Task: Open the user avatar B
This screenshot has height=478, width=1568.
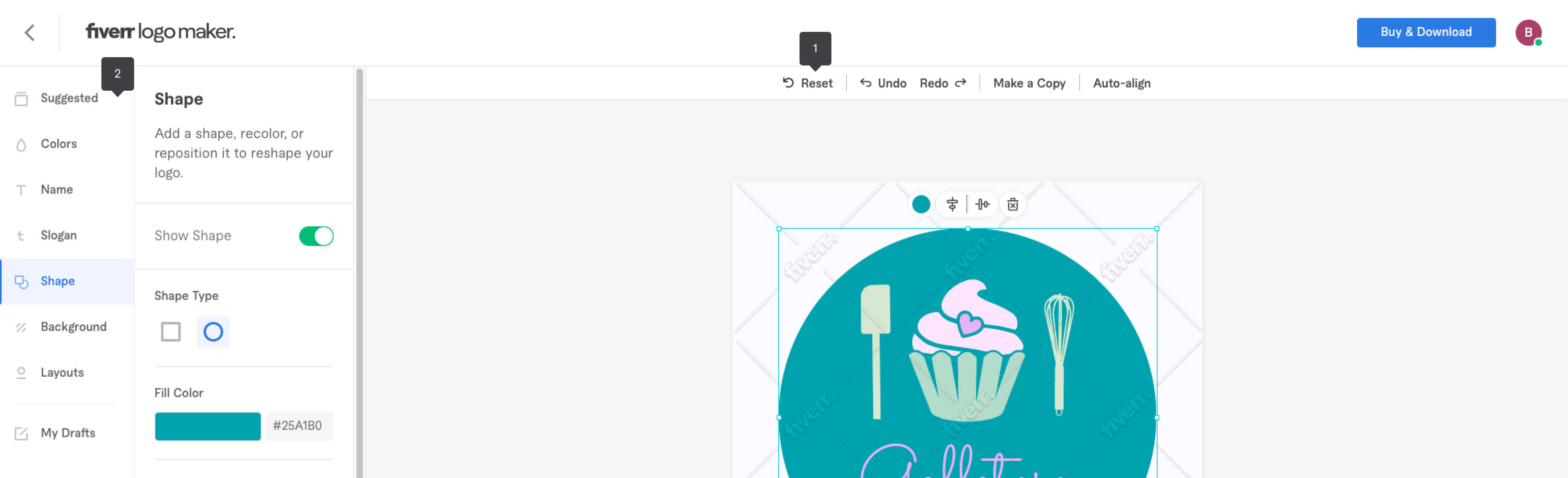Action: (1527, 32)
